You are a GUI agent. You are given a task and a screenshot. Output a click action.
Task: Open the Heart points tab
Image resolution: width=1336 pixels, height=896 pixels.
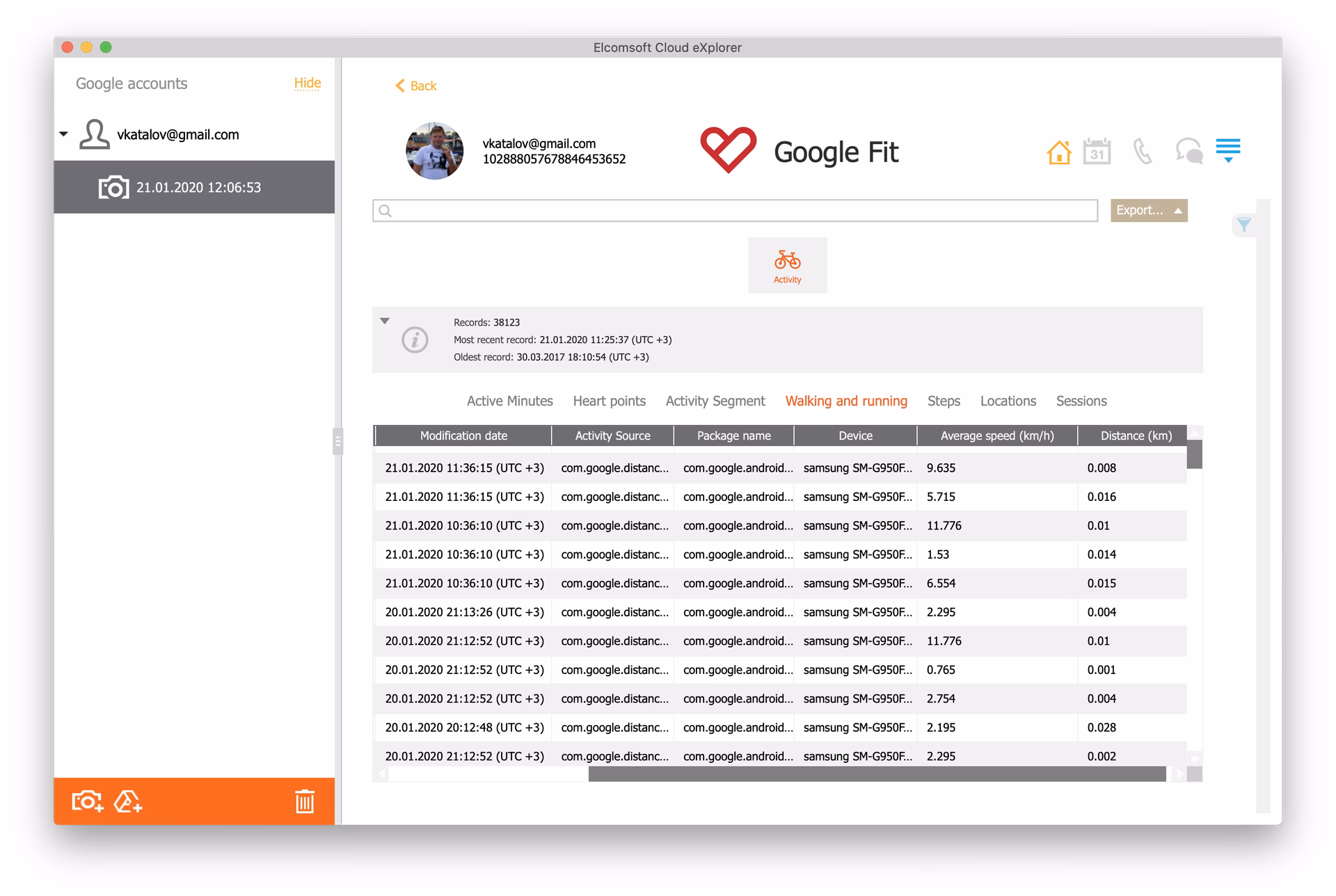tap(609, 401)
